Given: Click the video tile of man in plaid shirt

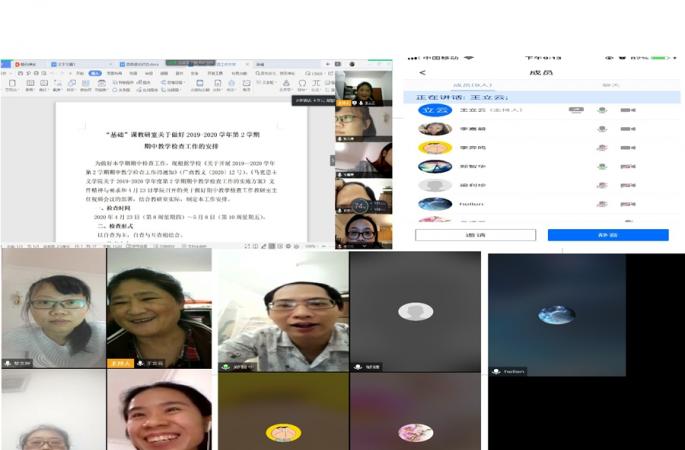Looking at the screenshot, I should coord(283,312).
